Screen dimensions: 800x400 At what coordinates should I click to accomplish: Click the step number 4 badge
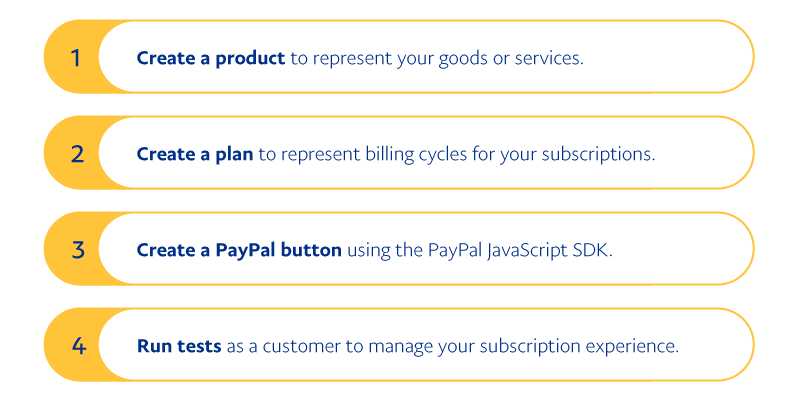(76, 345)
